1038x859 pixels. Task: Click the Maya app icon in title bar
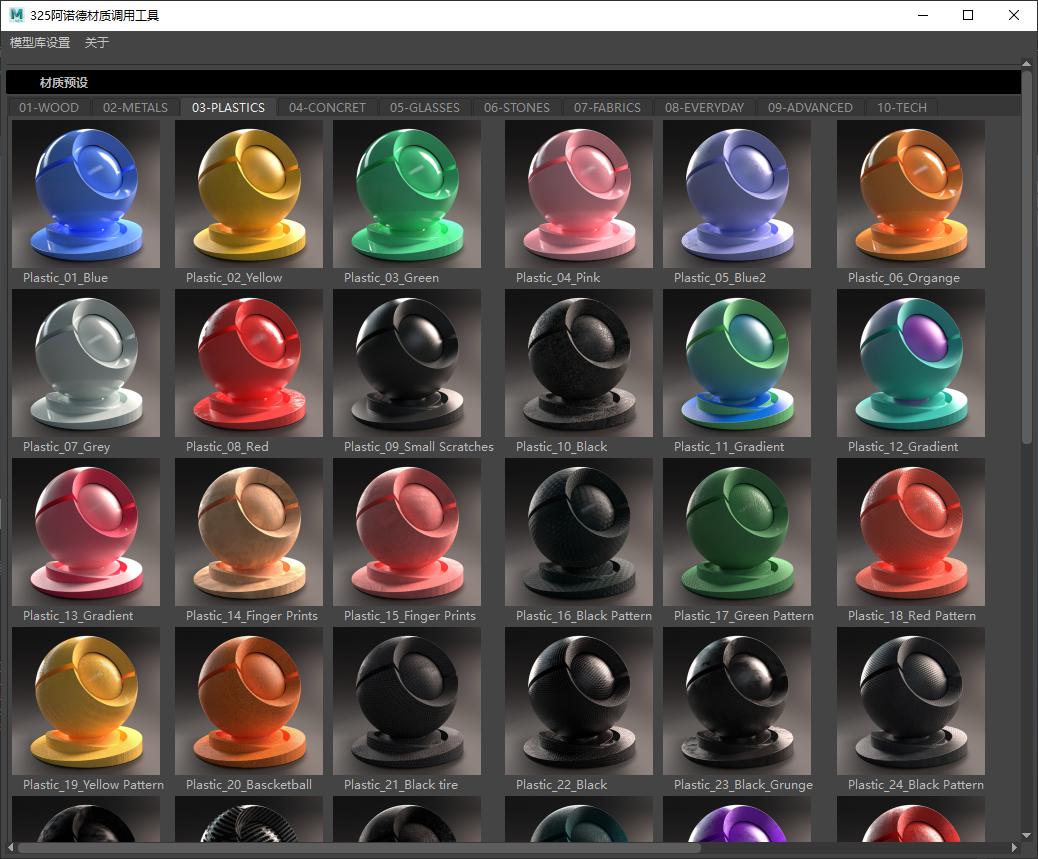(15, 15)
